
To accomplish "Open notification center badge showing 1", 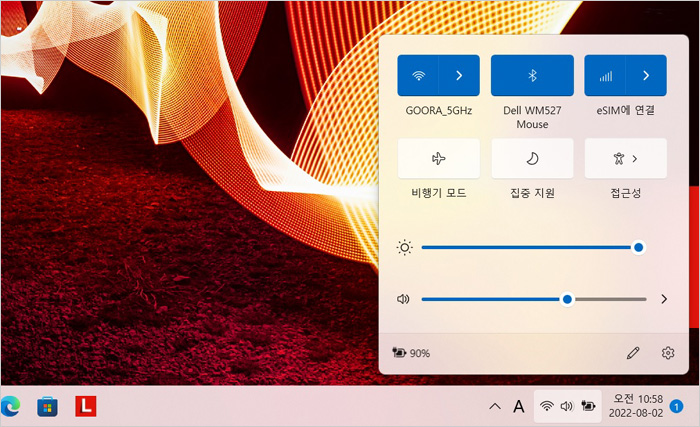I will point(676,406).
